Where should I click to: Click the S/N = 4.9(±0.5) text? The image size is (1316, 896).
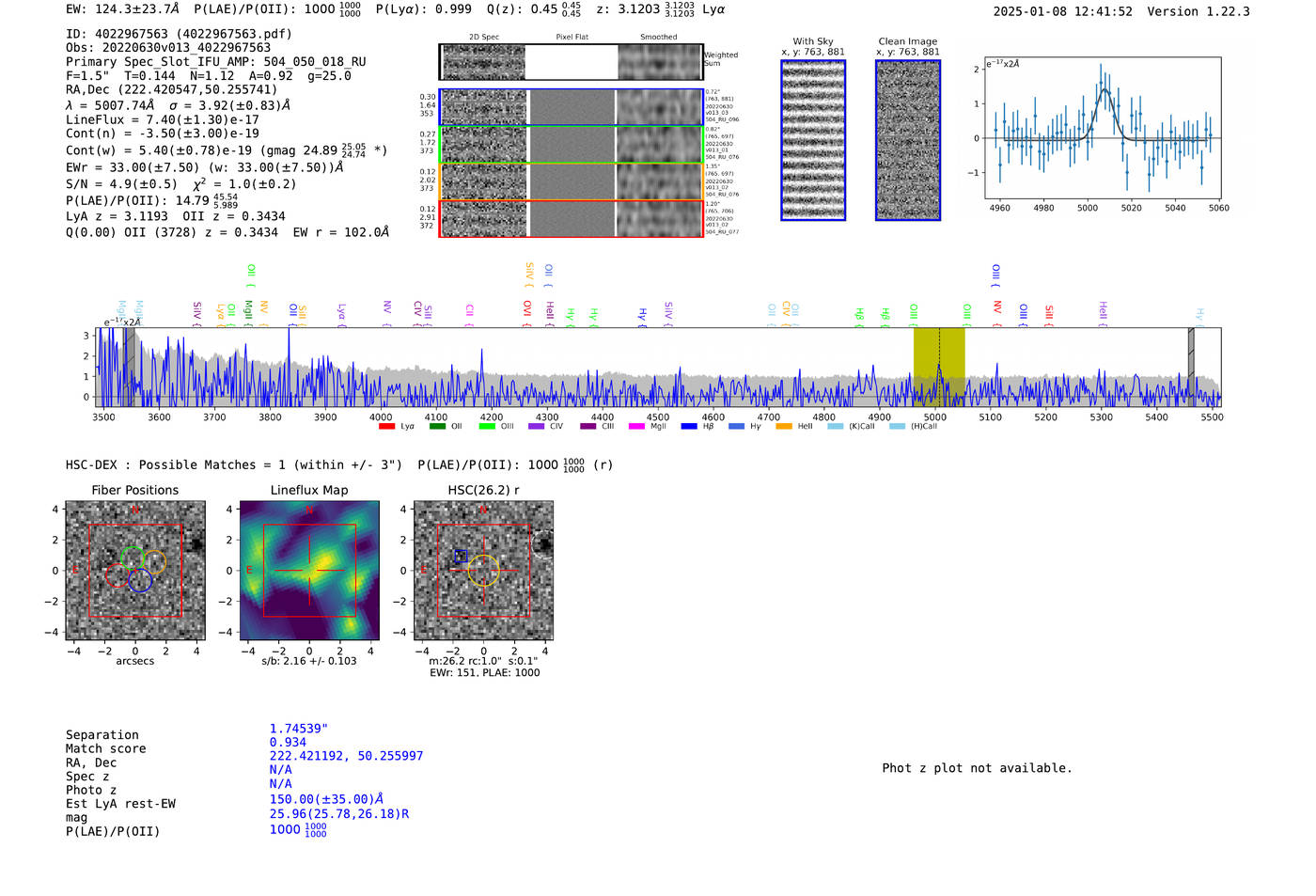click(121, 184)
